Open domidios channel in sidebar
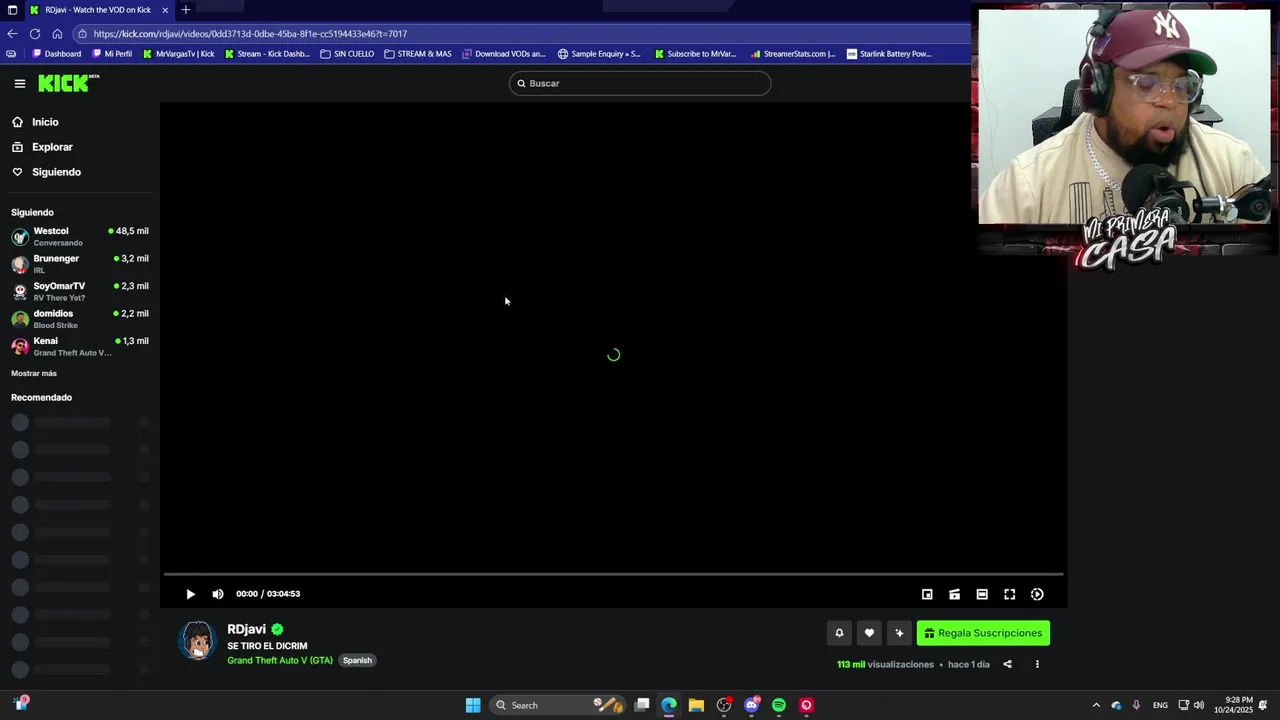 80,319
